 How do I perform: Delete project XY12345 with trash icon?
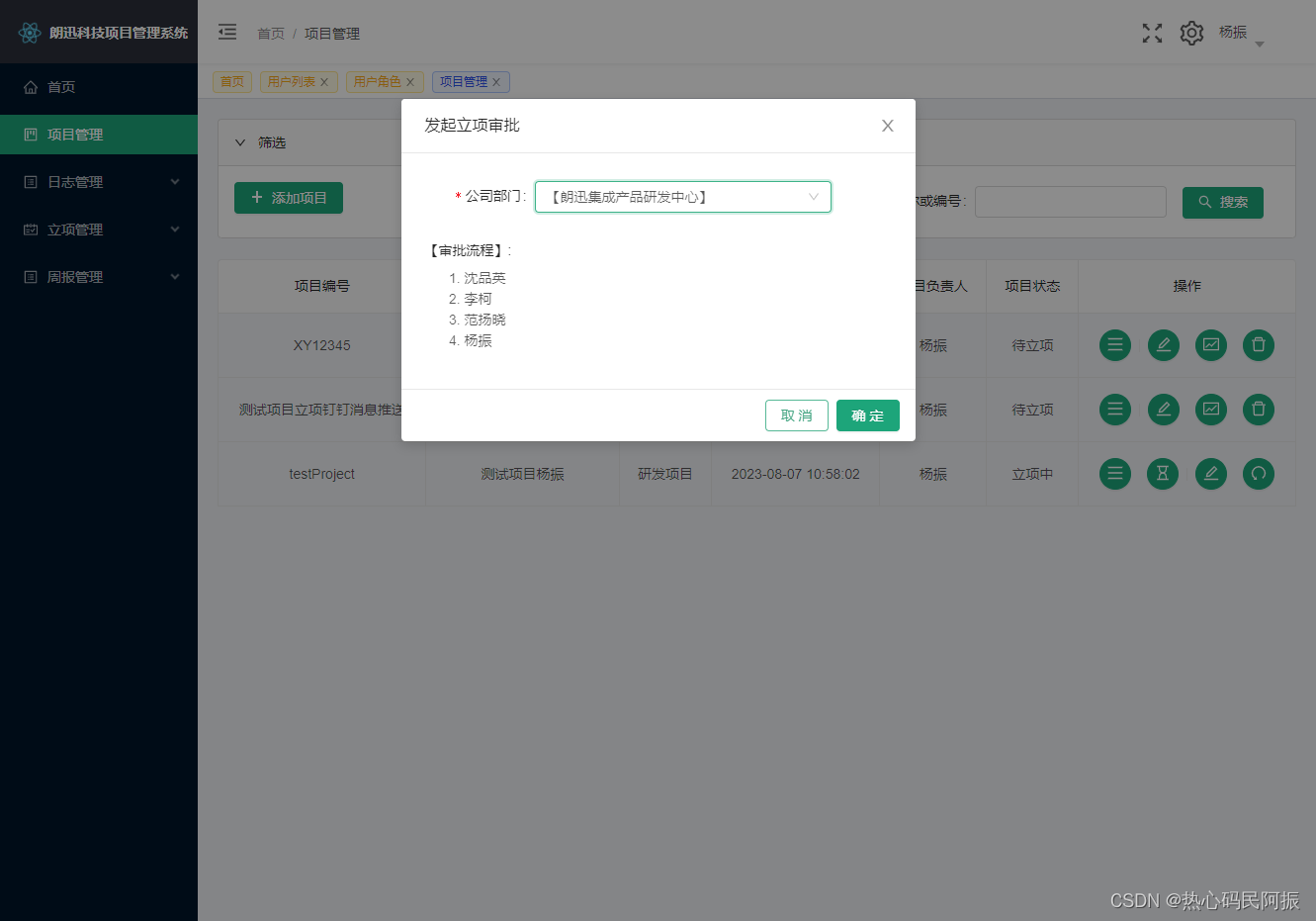(1258, 345)
